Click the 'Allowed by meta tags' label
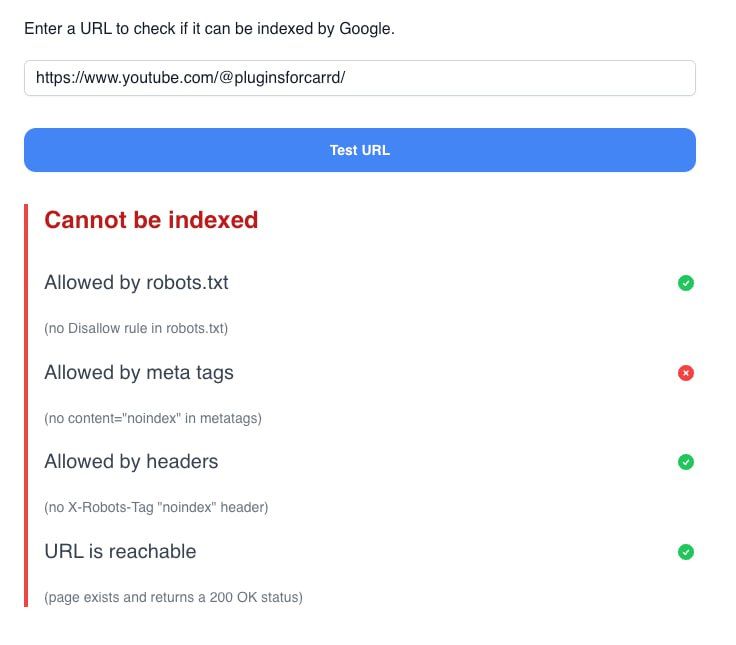Screen dimensions: 736x645 139,373
